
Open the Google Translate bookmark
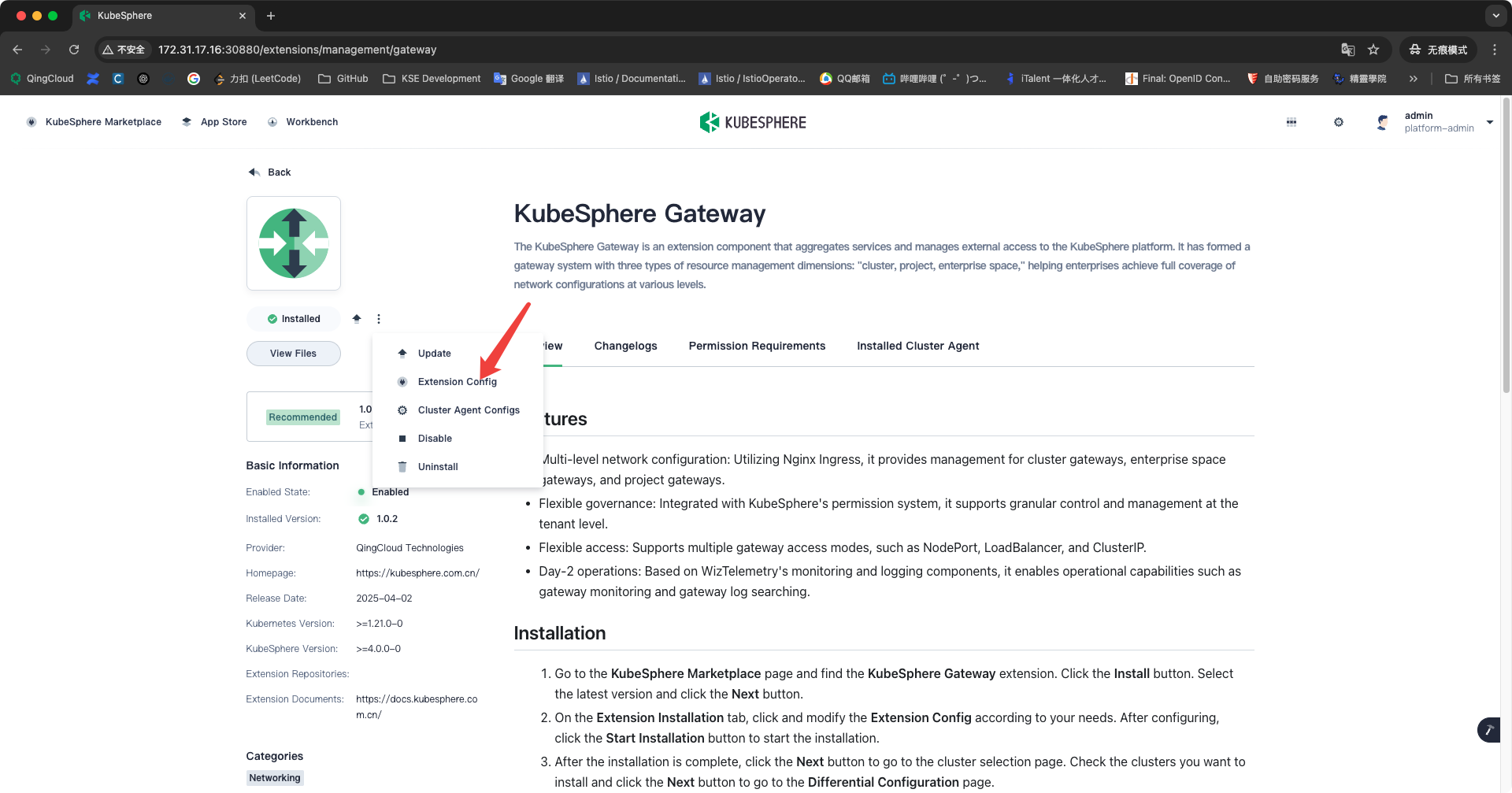(529, 79)
